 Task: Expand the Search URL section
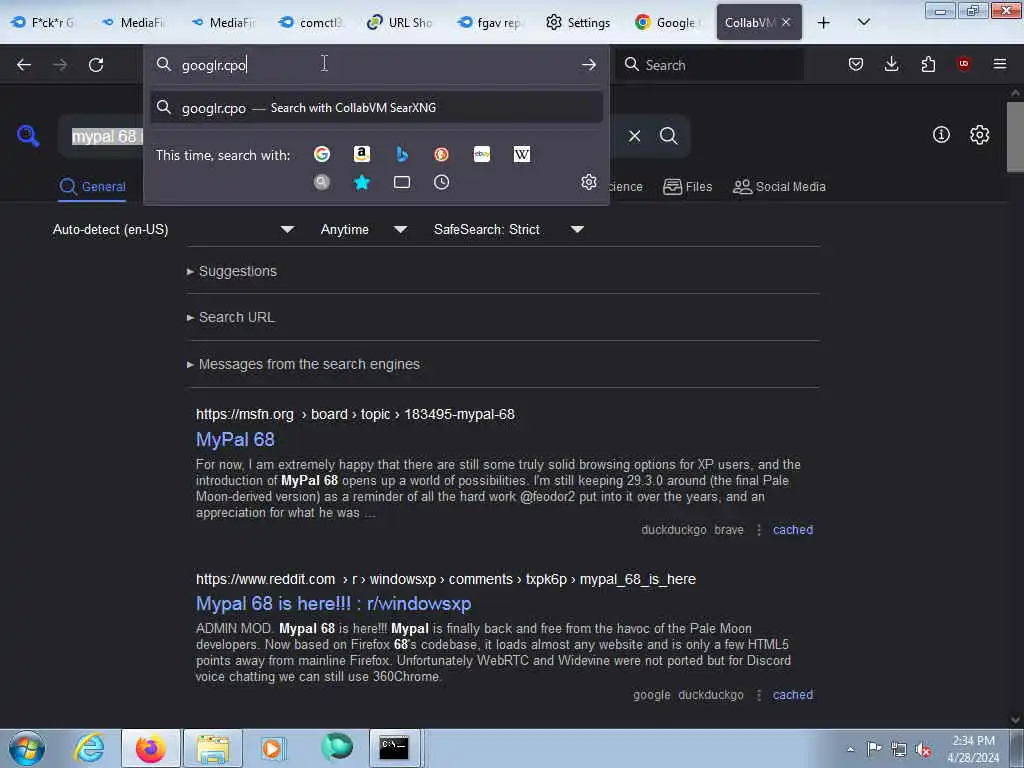(x=231, y=317)
